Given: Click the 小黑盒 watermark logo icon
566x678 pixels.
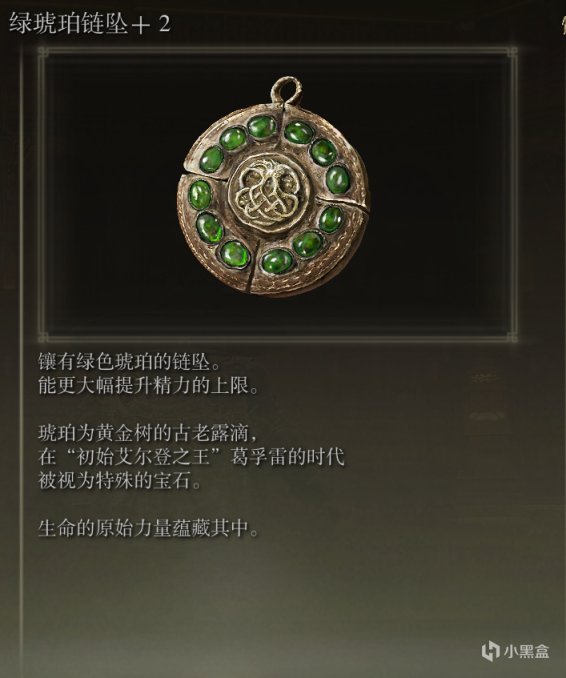Looking at the screenshot, I should 491,650.
